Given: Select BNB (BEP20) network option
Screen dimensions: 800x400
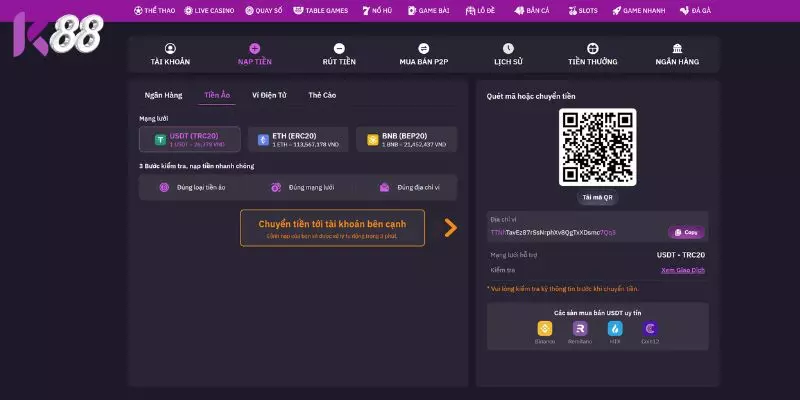Looking at the screenshot, I should (406, 139).
